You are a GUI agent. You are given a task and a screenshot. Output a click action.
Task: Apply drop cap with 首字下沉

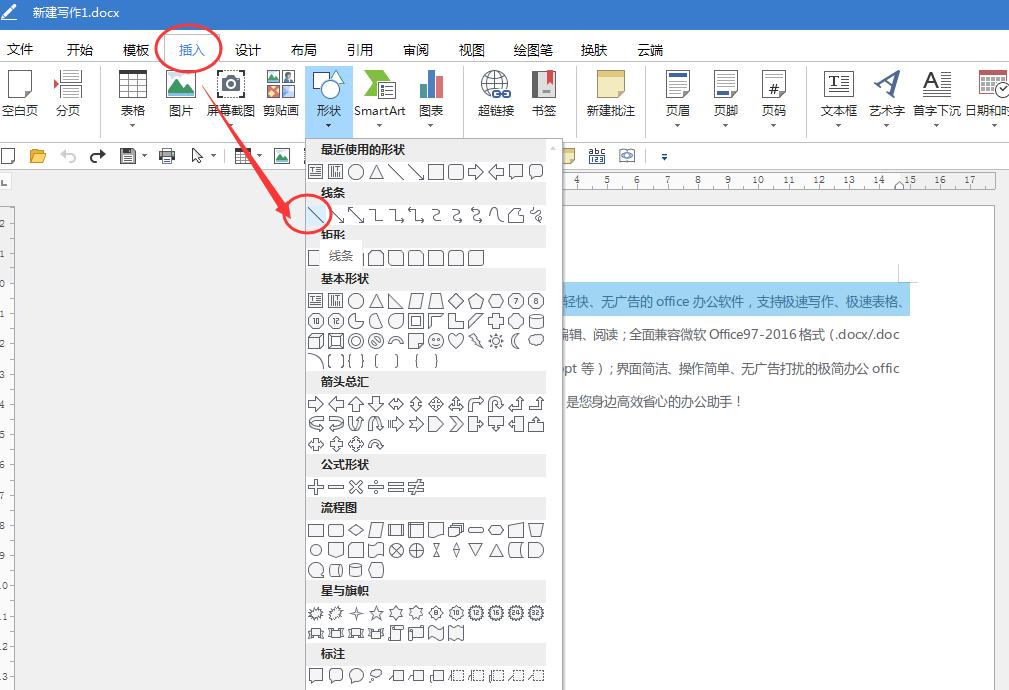936,95
